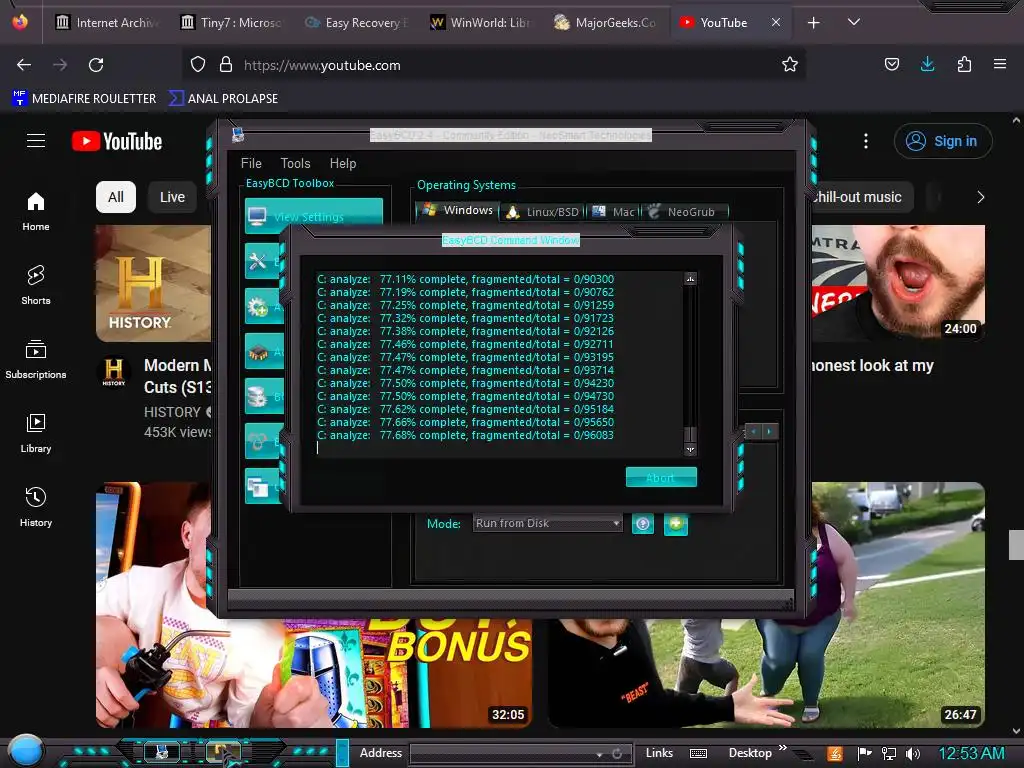Bookmark this page with star icon
Viewport: 1024px width, 768px height.
790,64
